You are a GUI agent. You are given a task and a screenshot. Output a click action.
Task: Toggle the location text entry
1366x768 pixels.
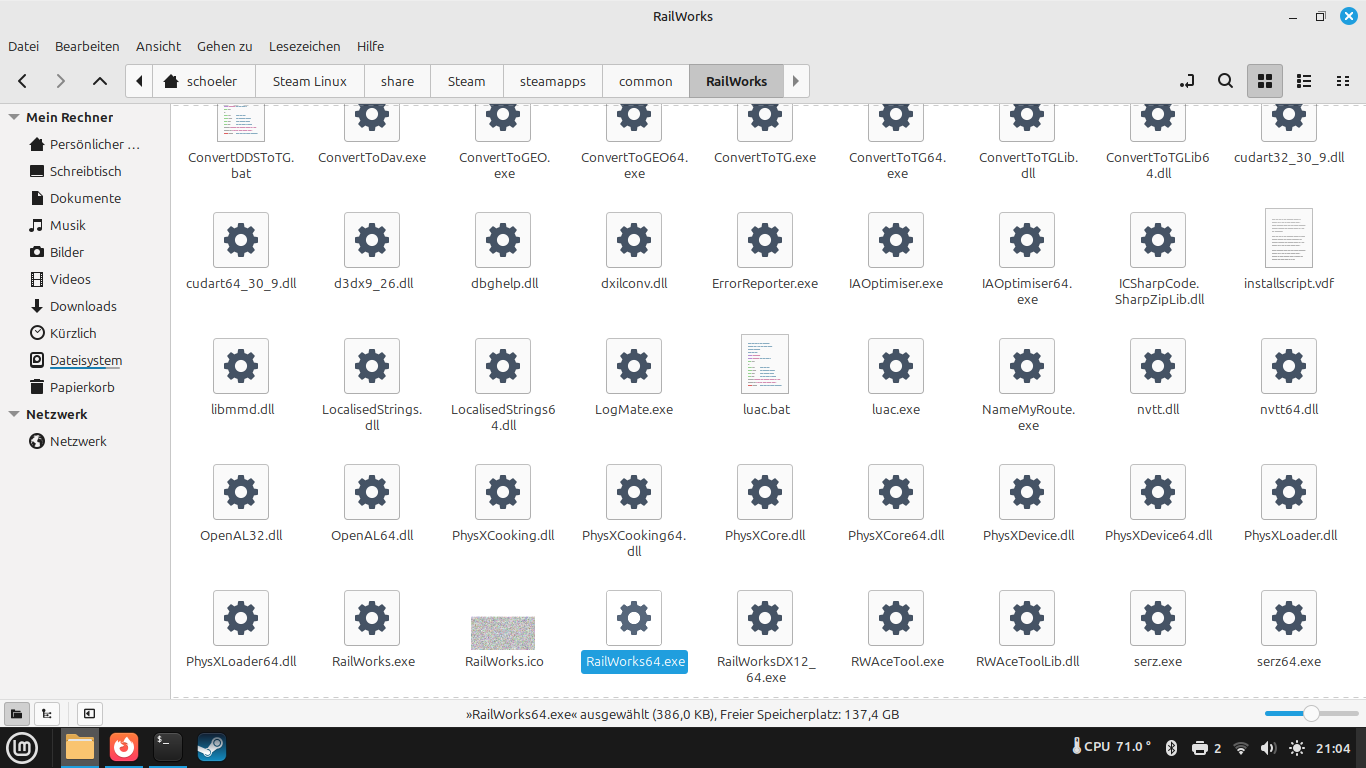(1187, 81)
